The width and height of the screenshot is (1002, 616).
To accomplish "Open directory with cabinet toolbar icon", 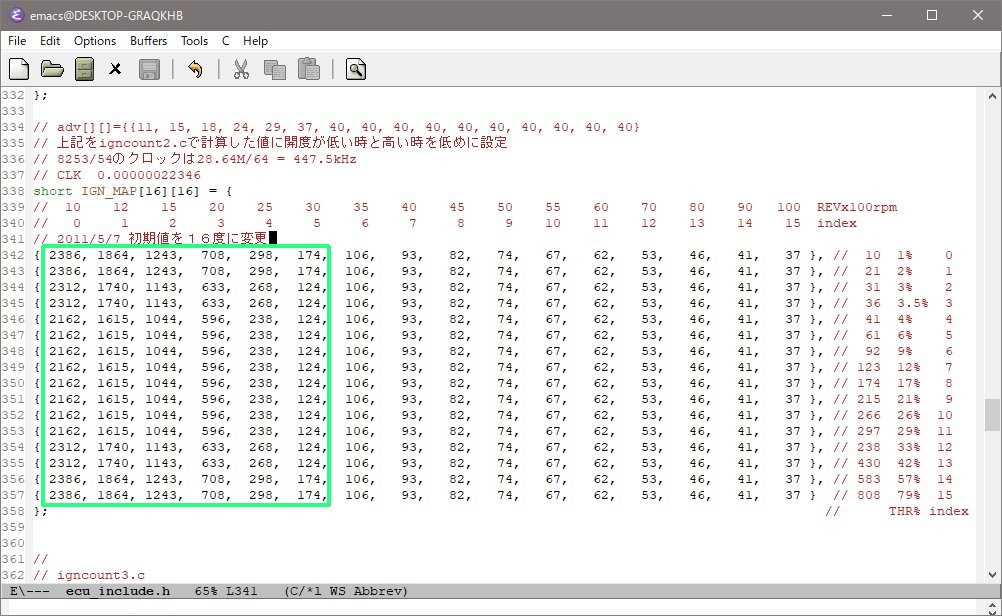I will coord(84,69).
